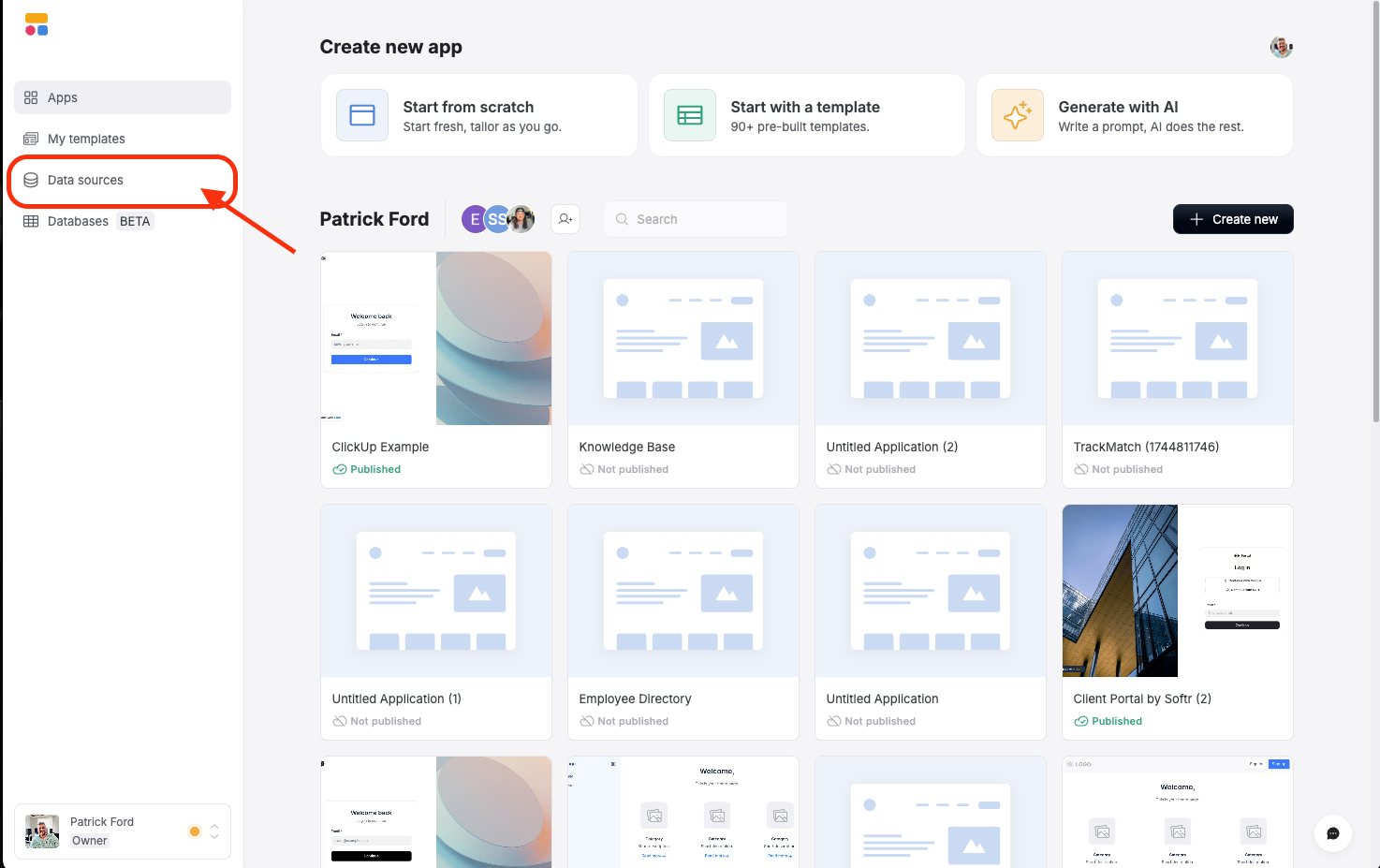The width and height of the screenshot is (1380, 868).
Task: Choose Start with a template
Action: pyautogui.click(x=807, y=115)
